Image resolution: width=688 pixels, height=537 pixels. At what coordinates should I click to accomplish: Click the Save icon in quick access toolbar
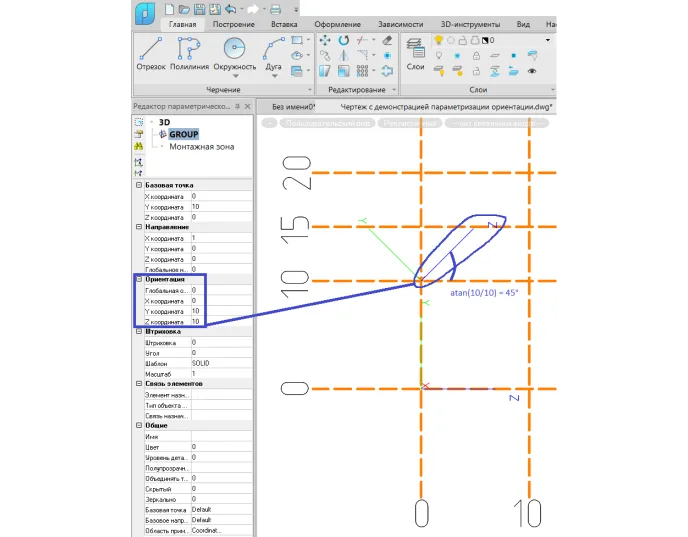coord(200,9)
